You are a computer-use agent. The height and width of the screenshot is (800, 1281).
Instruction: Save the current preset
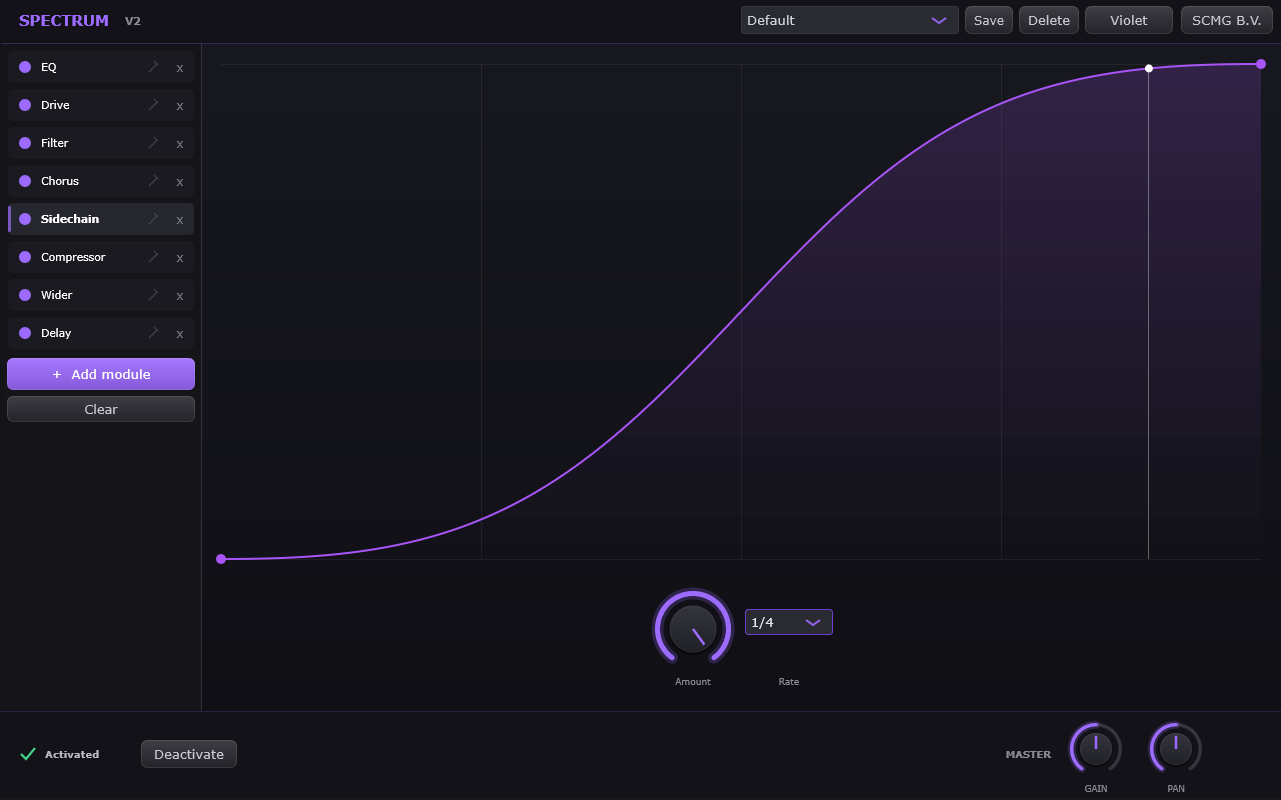click(988, 20)
